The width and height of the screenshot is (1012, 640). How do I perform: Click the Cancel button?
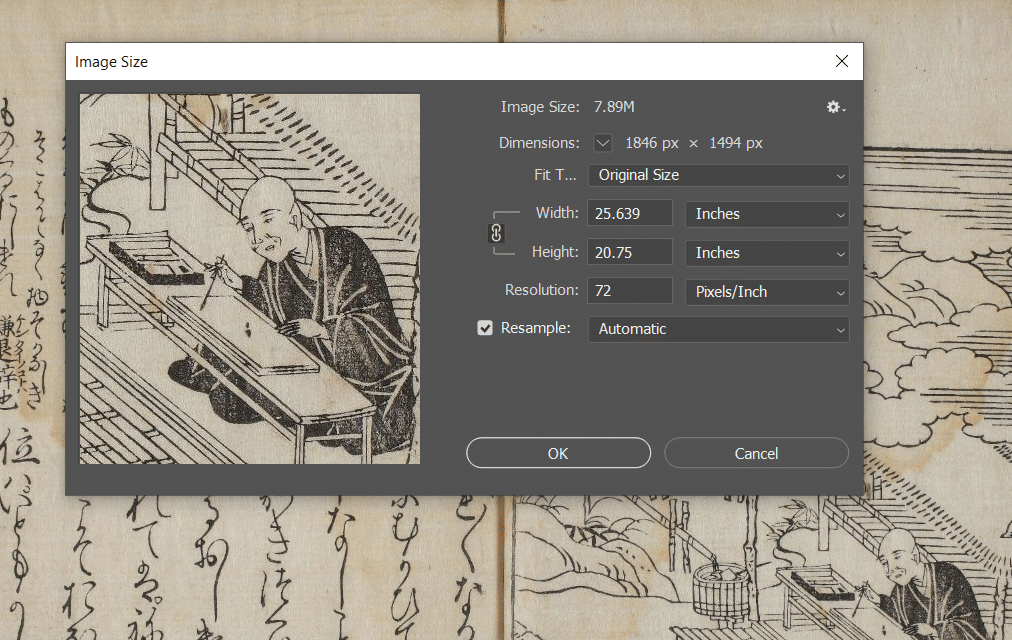click(756, 454)
